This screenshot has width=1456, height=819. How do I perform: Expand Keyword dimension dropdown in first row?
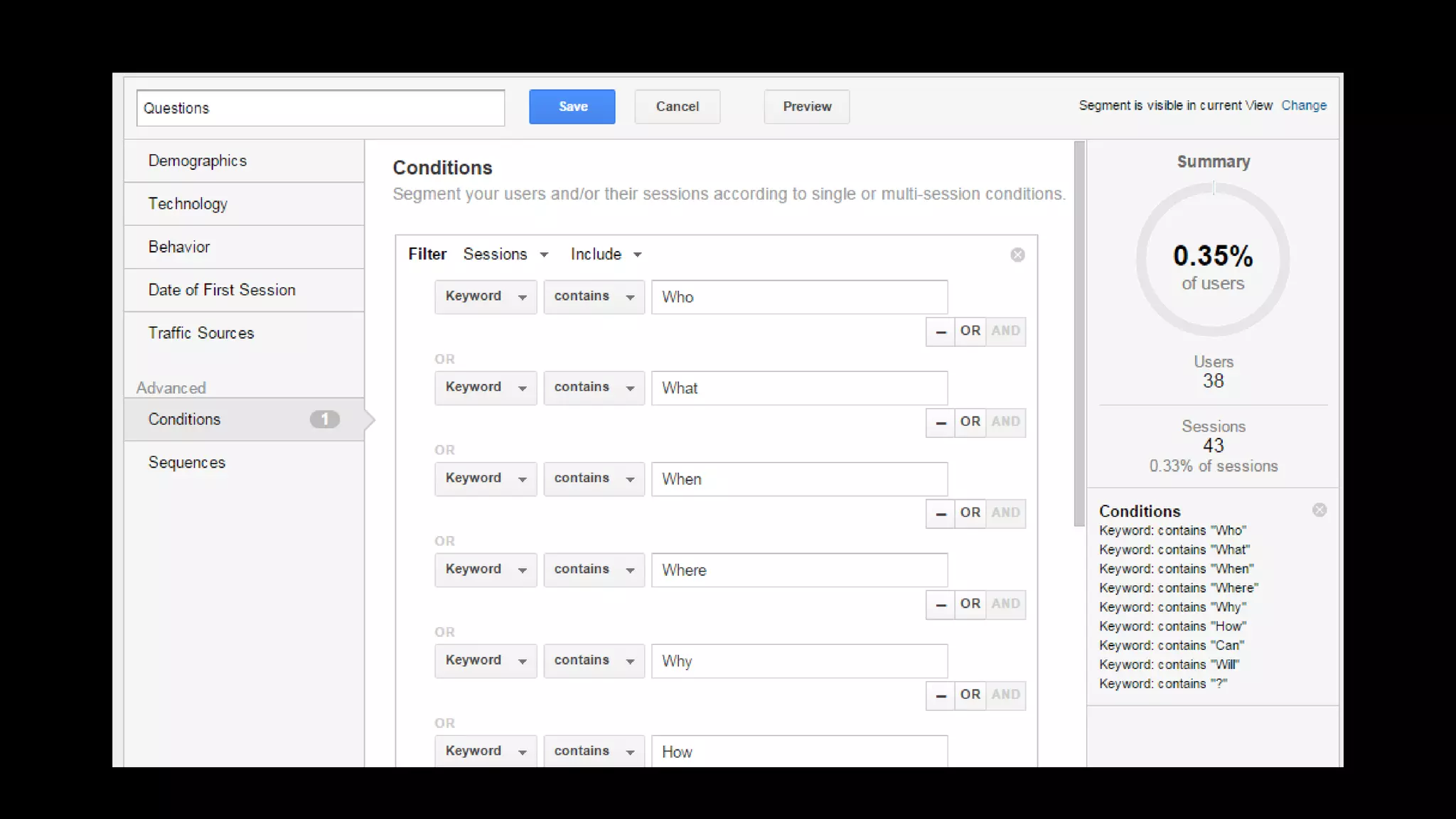pyautogui.click(x=486, y=296)
